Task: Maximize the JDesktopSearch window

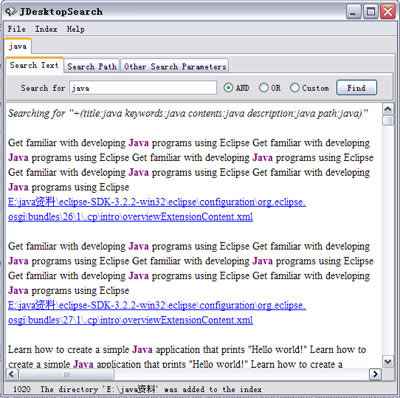Action: (371, 12)
